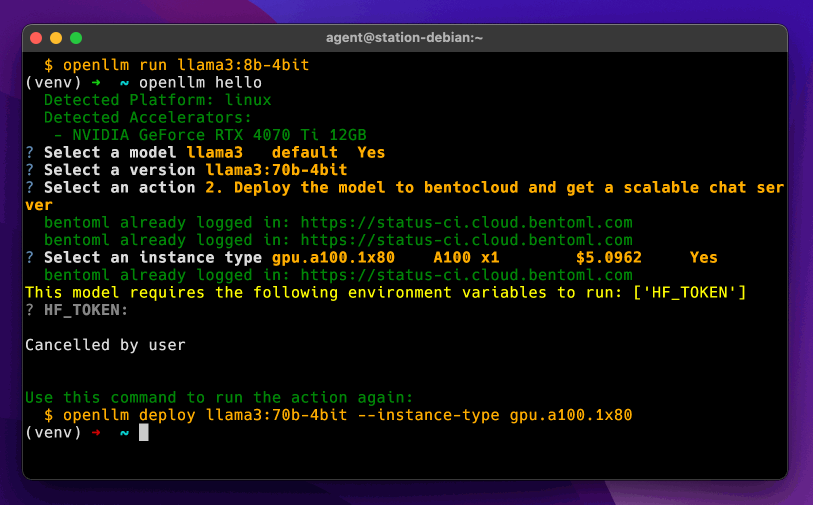Click the second bentoml already logged in URL
Screen dimensions: 813x505
(466, 240)
